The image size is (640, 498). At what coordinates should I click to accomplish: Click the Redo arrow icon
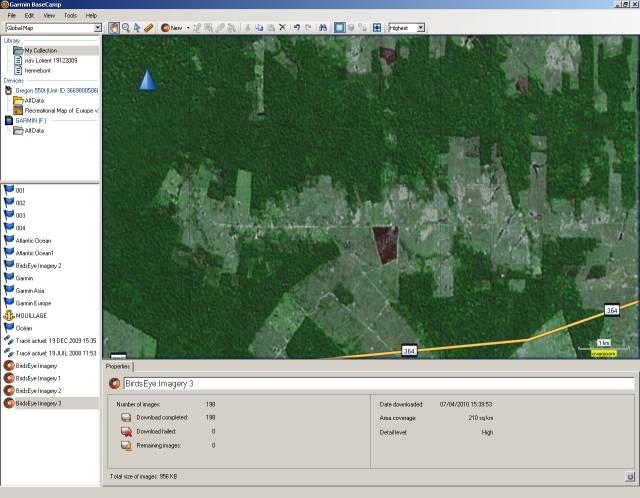click(x=309, y=27)
